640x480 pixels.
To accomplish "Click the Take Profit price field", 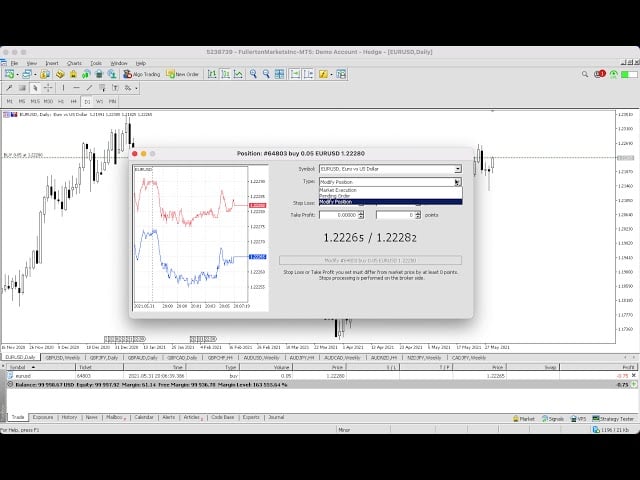I will coord(338,215).
